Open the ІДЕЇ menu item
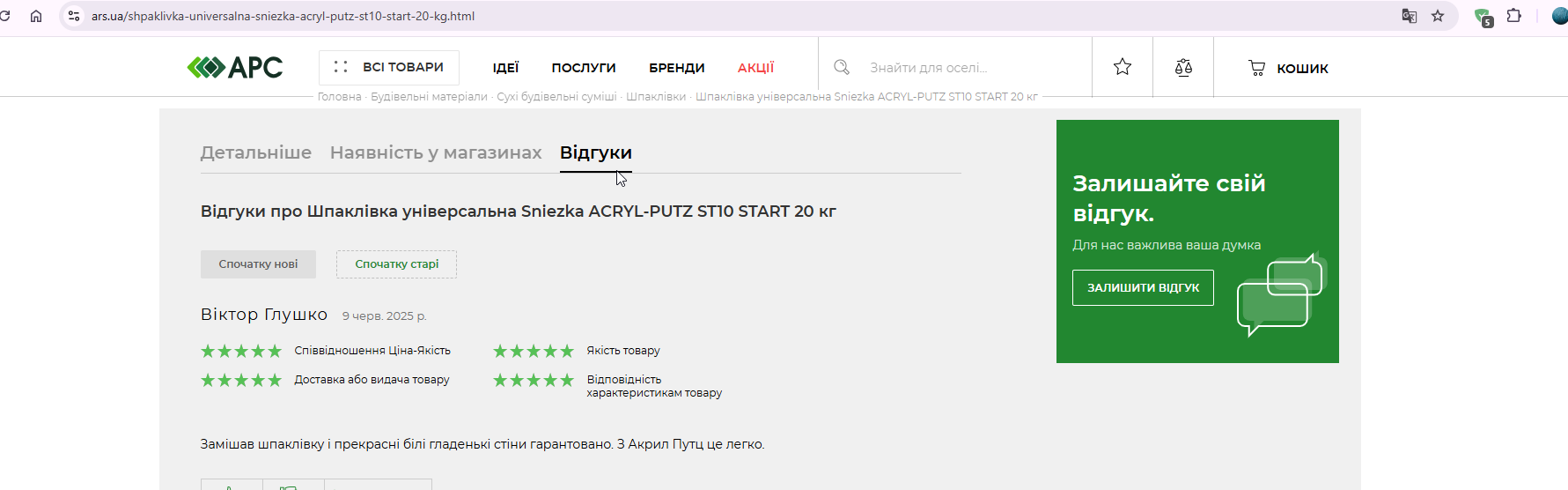This screenshot has height=490, width=1568. point(505,68)
